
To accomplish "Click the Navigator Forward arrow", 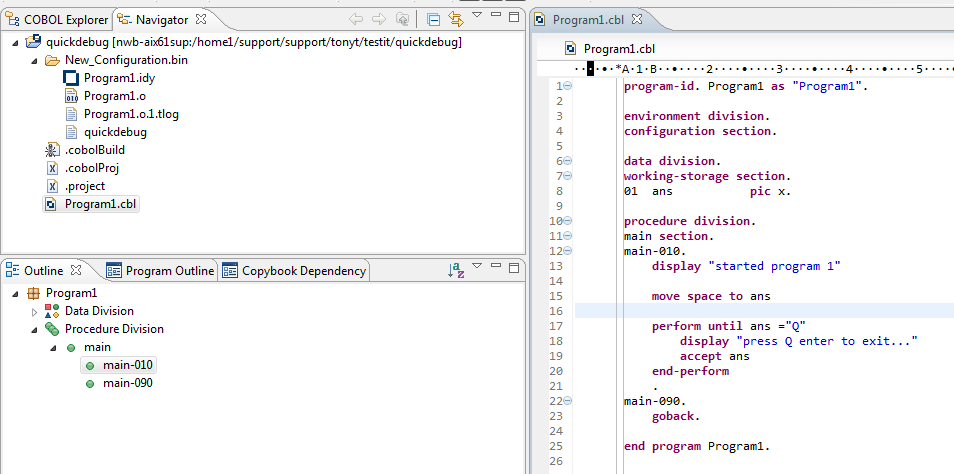I will (379, 19).
